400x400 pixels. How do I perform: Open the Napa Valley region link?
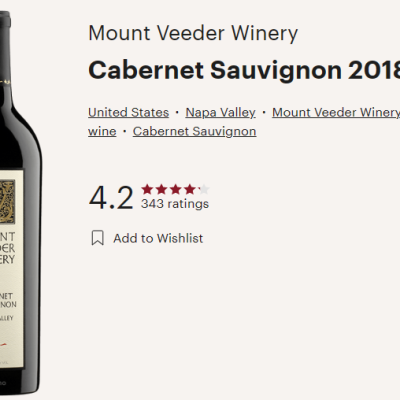(x=220, y=113)
